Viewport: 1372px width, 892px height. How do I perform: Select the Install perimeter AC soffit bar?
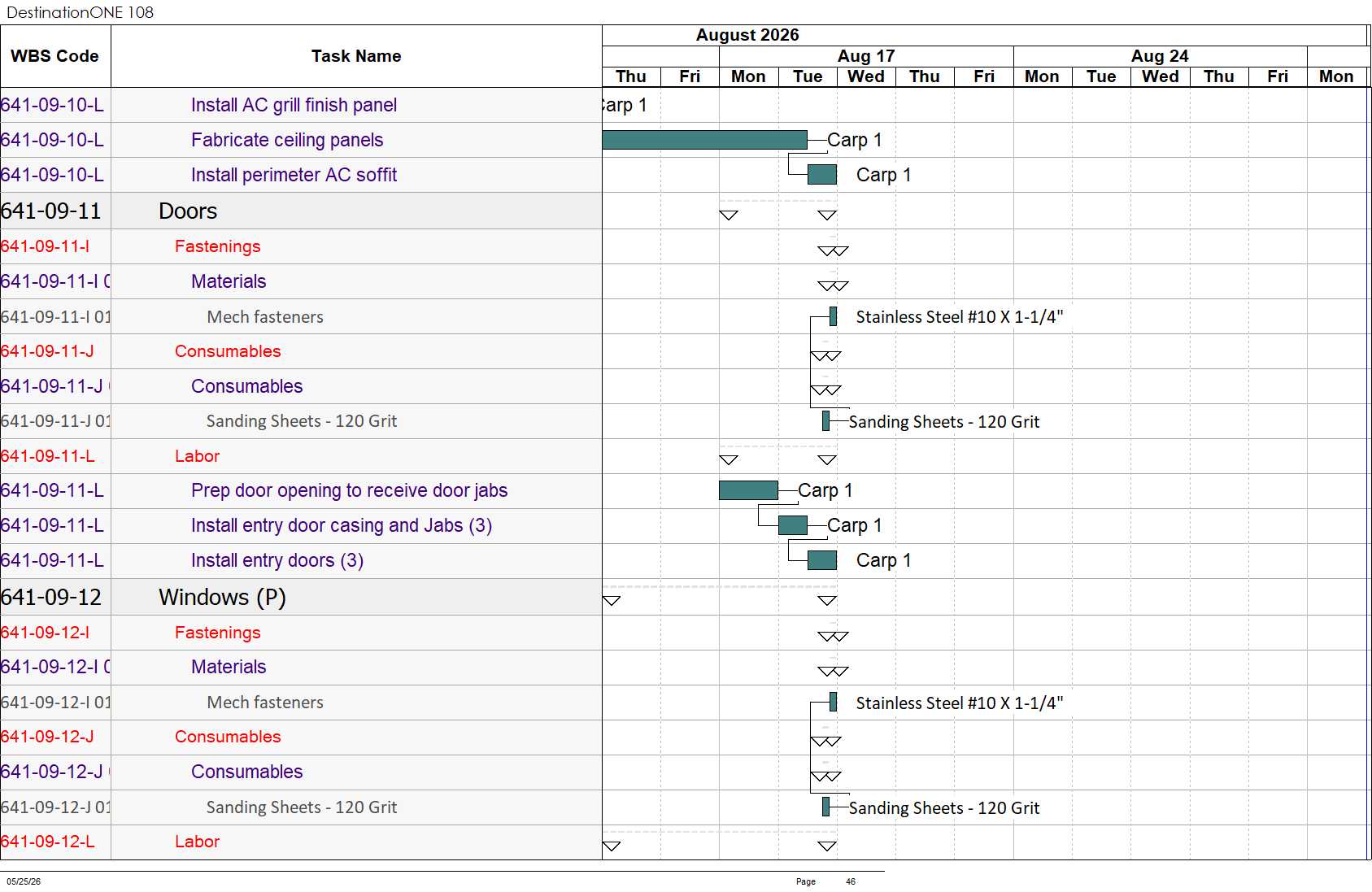(x=822, y=175)
